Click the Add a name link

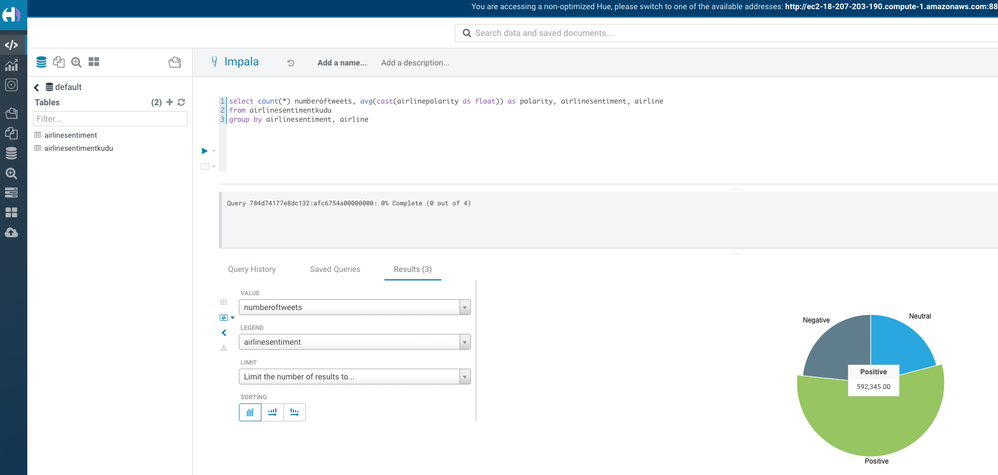[342, 63]
